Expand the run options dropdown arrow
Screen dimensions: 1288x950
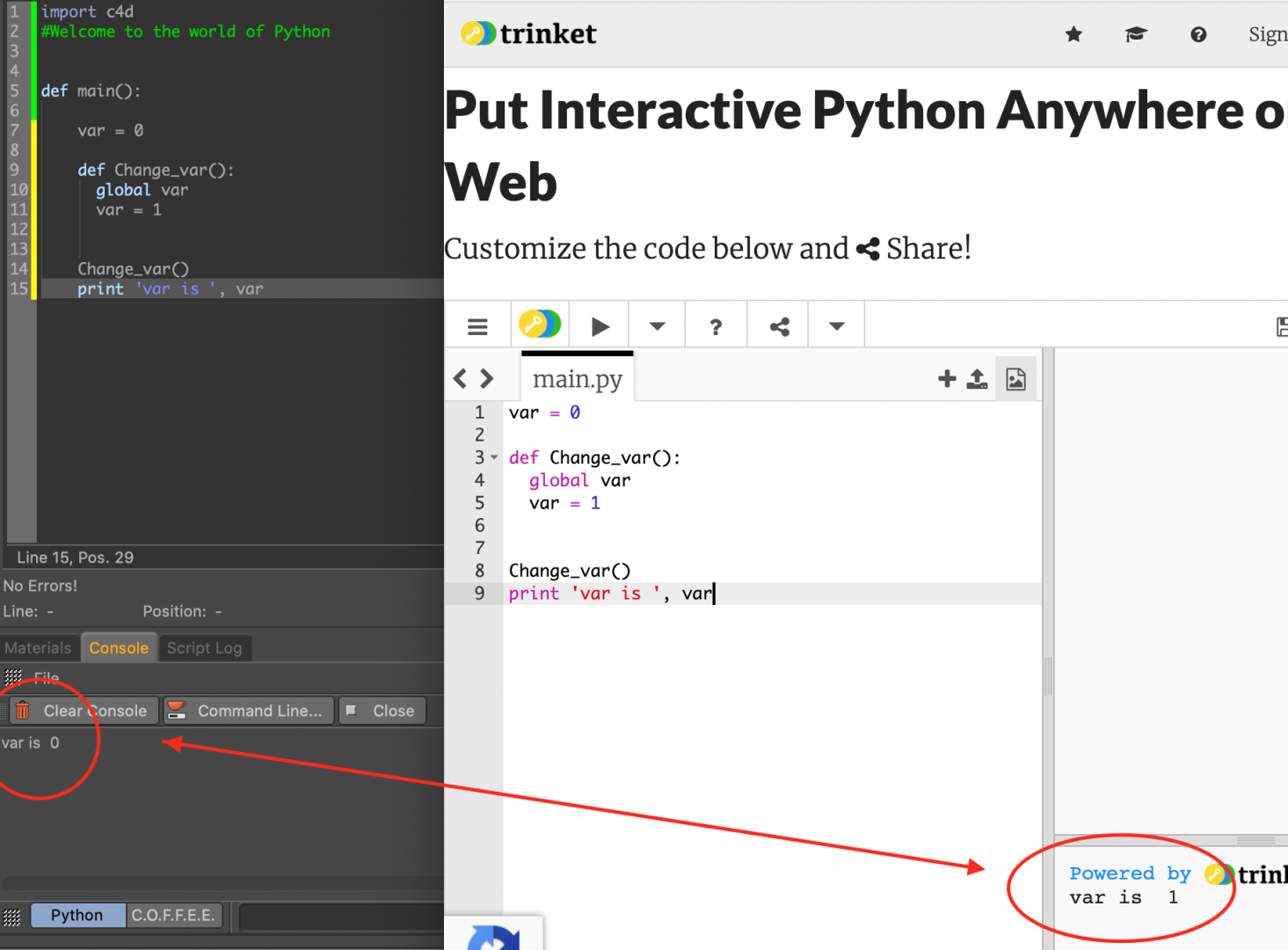657,326
